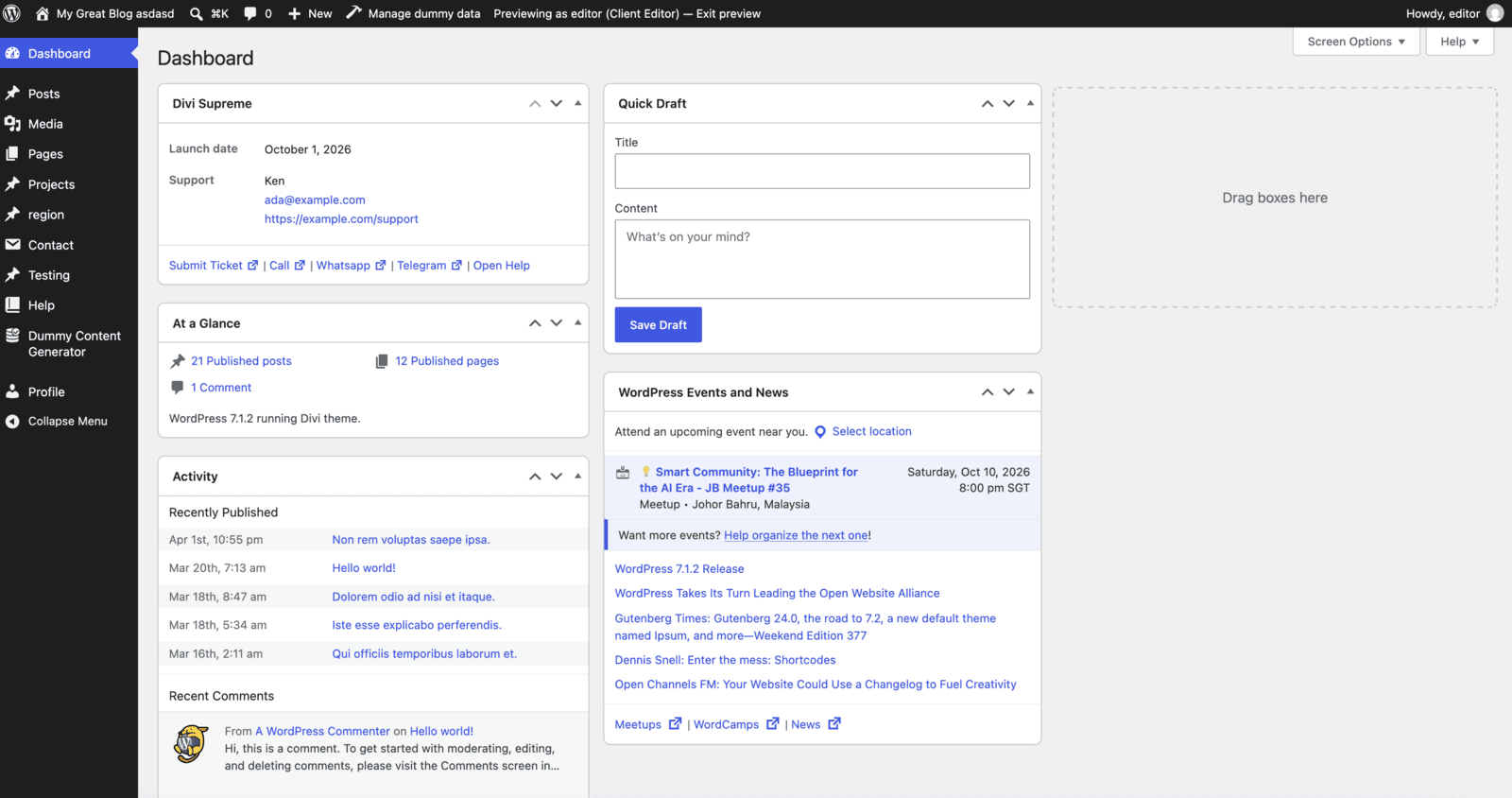This screenshot has width=1512, height=798.
Task: Click external link icon beside Whatsapp
Action: tap(381, 266)
